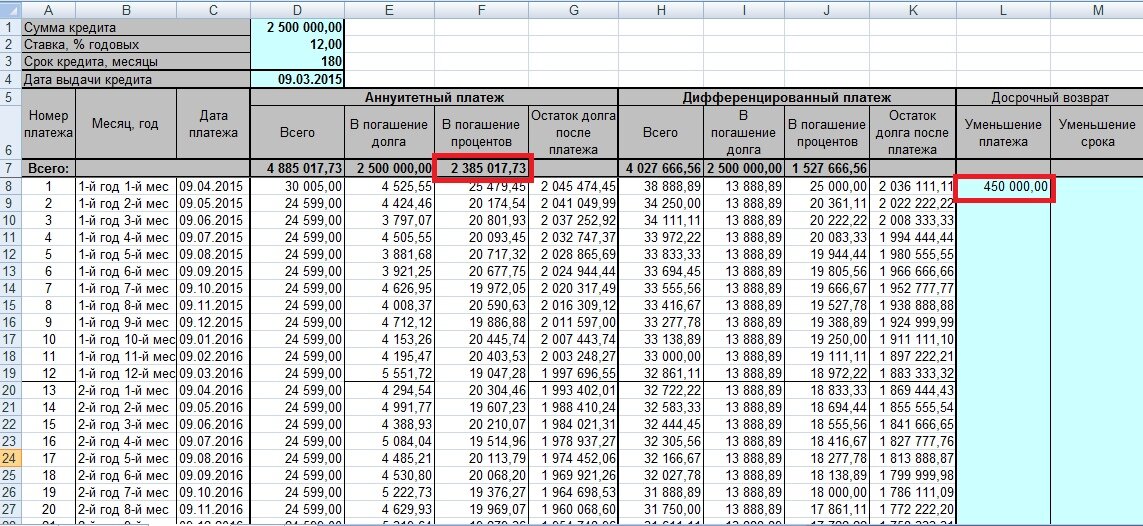Image resolution: width=1143 pixels, height=526 pixels.
Task: Select the 'Уменьшение срока' cell in row 8
Action: (1096, 187)
